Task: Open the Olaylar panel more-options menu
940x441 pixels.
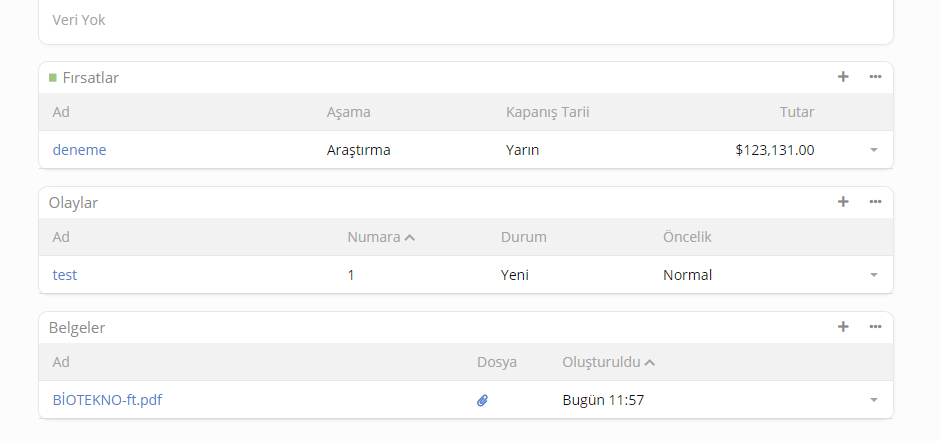Action: point(875,202)
